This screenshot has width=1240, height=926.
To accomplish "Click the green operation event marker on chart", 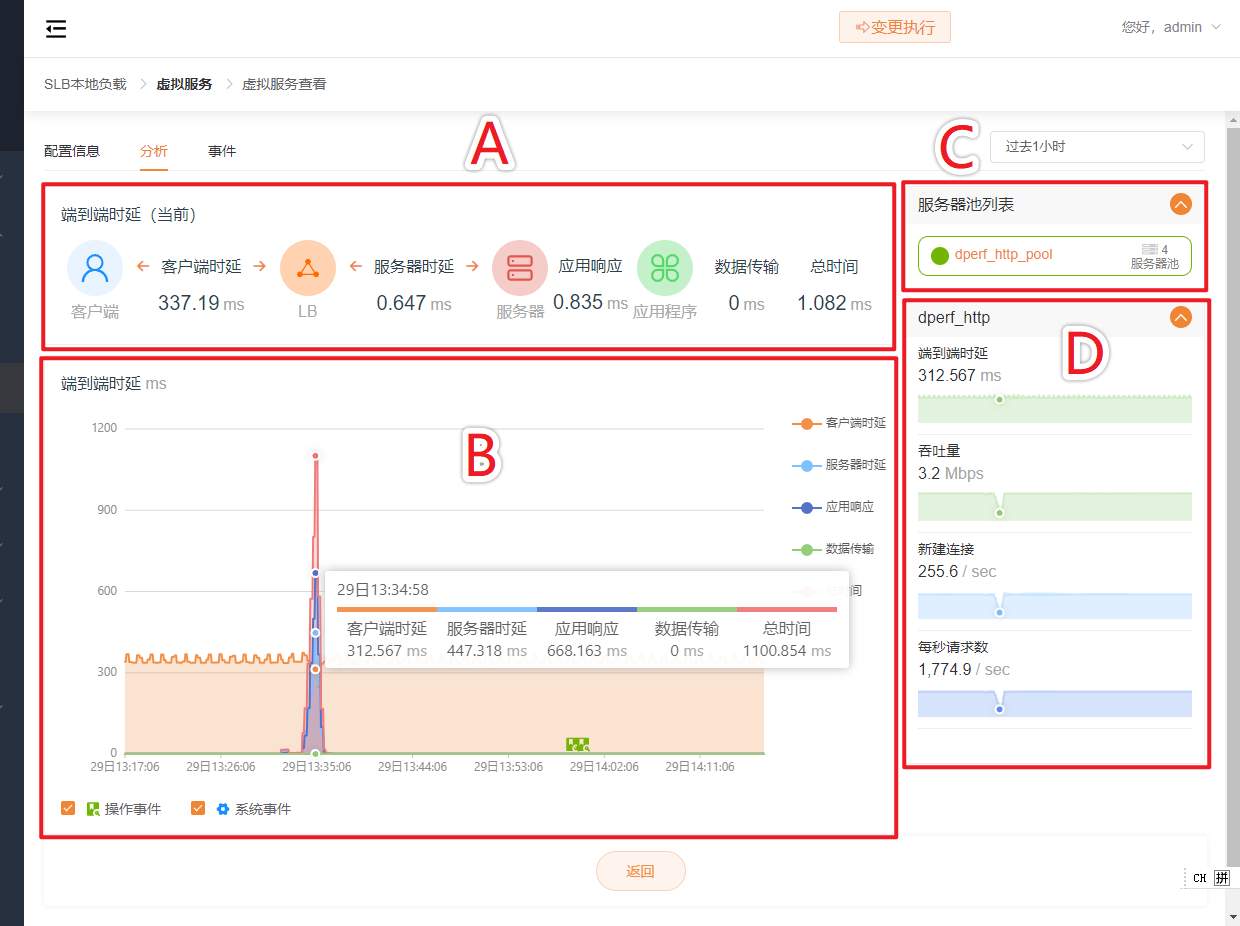I will tap(577, 744).
